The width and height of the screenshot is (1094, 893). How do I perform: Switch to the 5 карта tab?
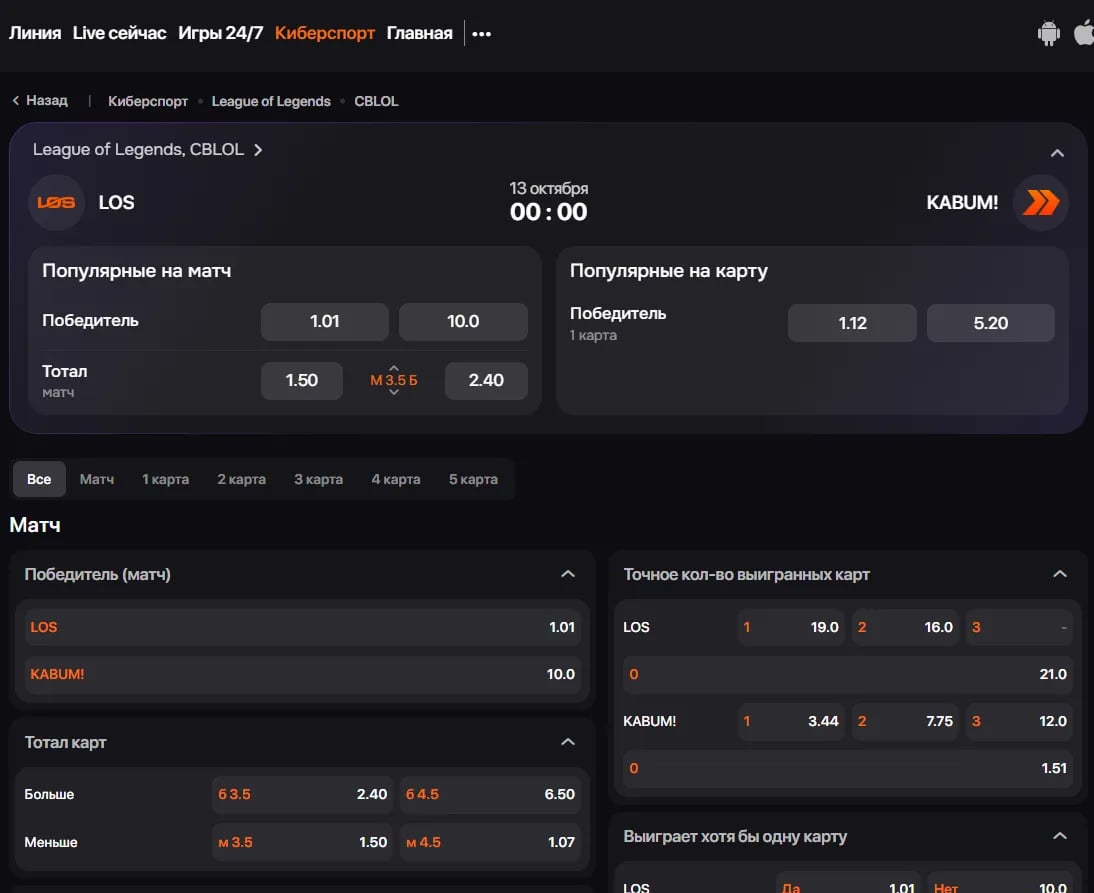pos(473,479)
